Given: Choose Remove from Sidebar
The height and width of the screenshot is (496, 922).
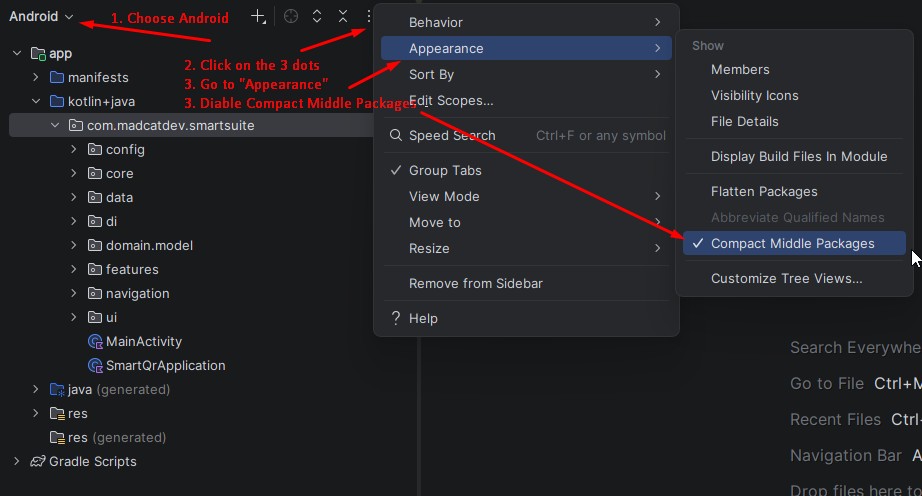Looking at the screenshot, I should (x=526, y=283).
